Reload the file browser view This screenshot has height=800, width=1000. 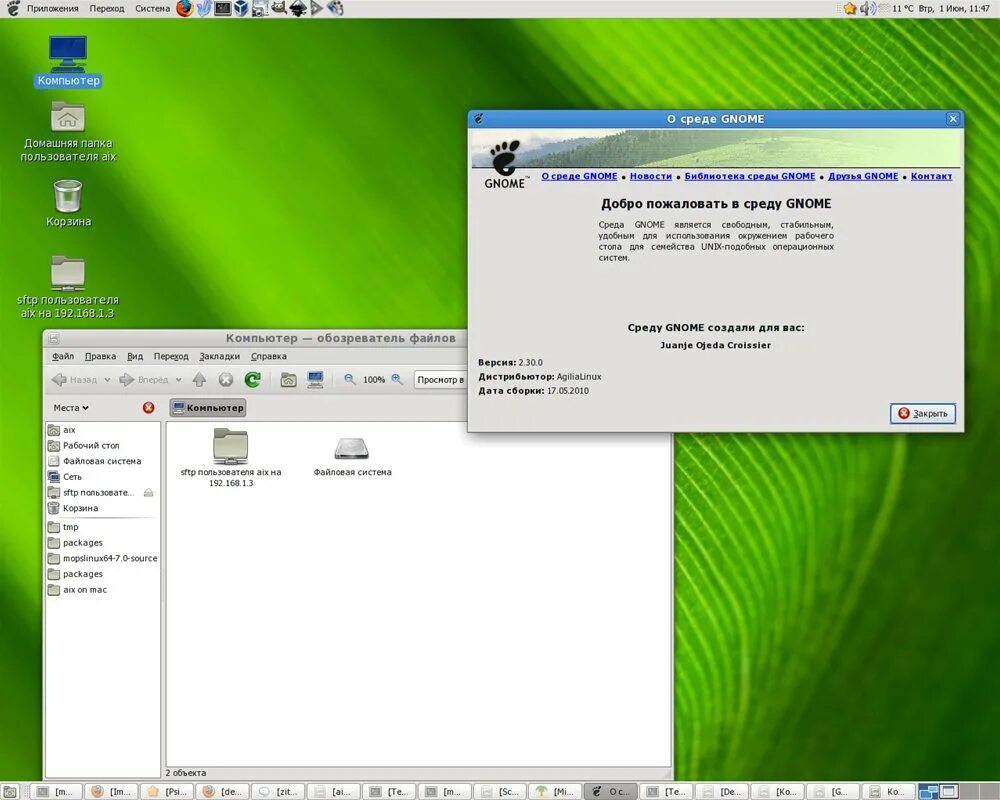[253, 378]
